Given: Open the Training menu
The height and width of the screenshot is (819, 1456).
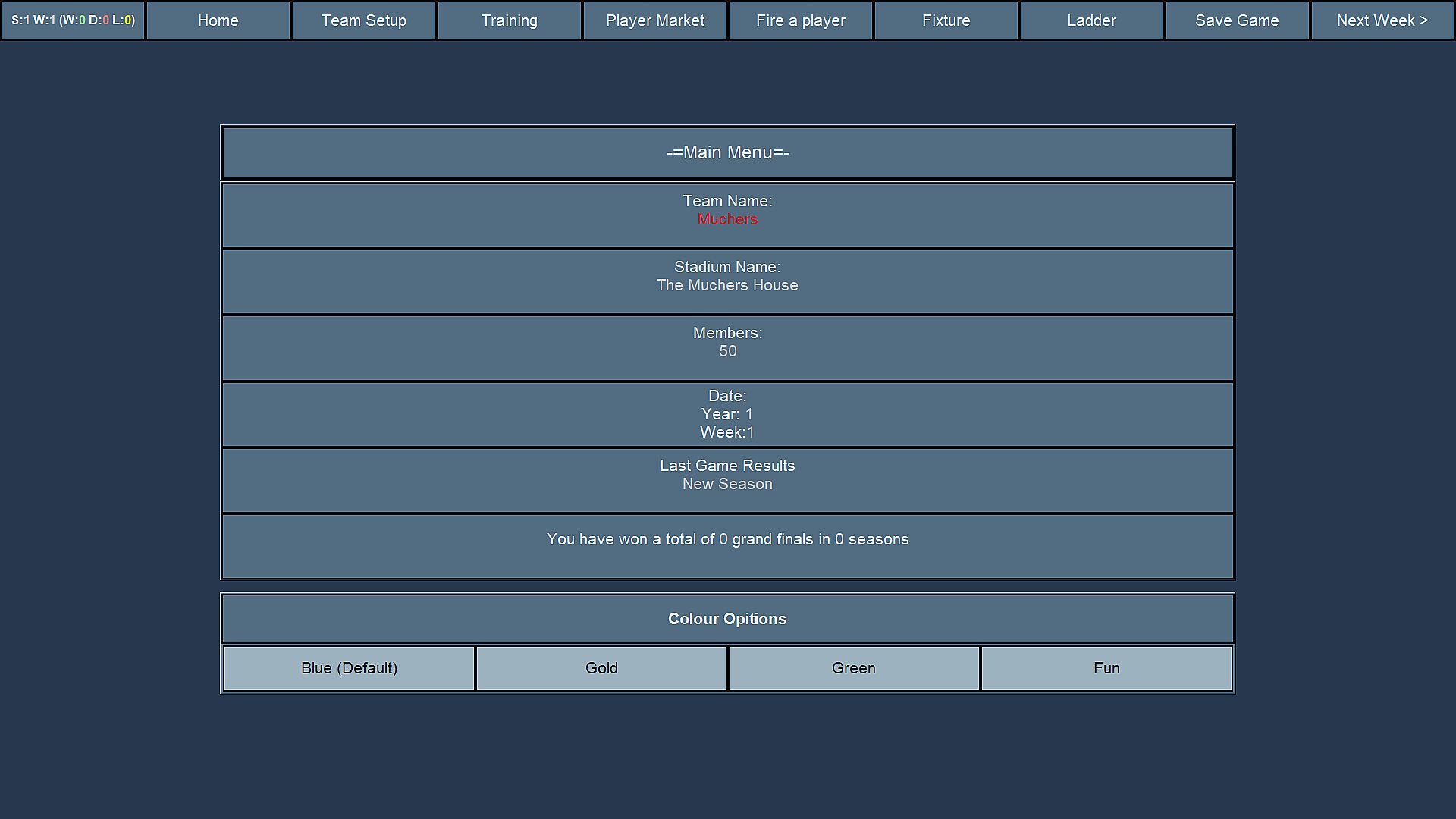Looking at the screenshot, I should (509, 20).
